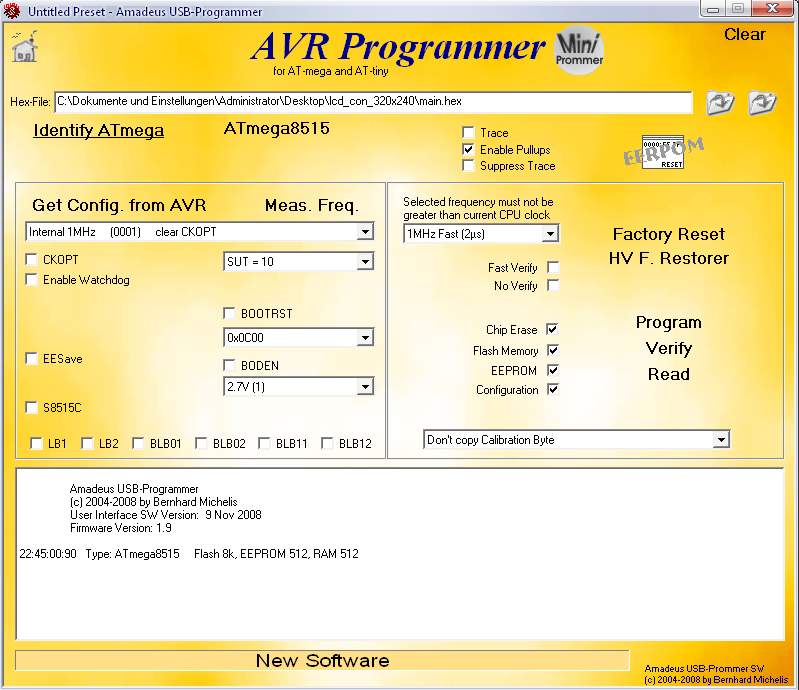Tick the LB2 lock bit
The image size is (799, 690).
(x=88, y=443)
